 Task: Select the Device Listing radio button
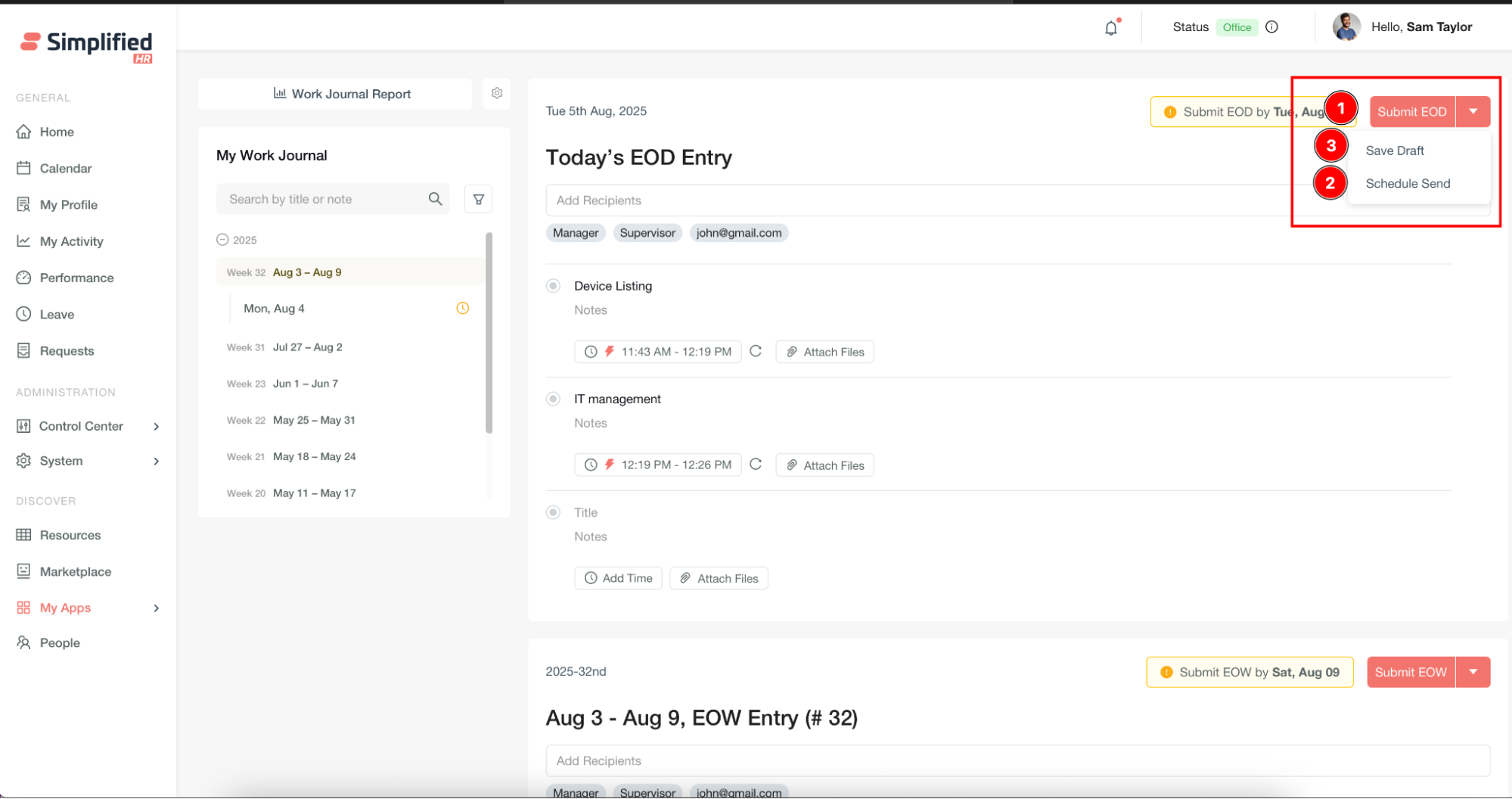pyautogui.click(x=554, y=286)
